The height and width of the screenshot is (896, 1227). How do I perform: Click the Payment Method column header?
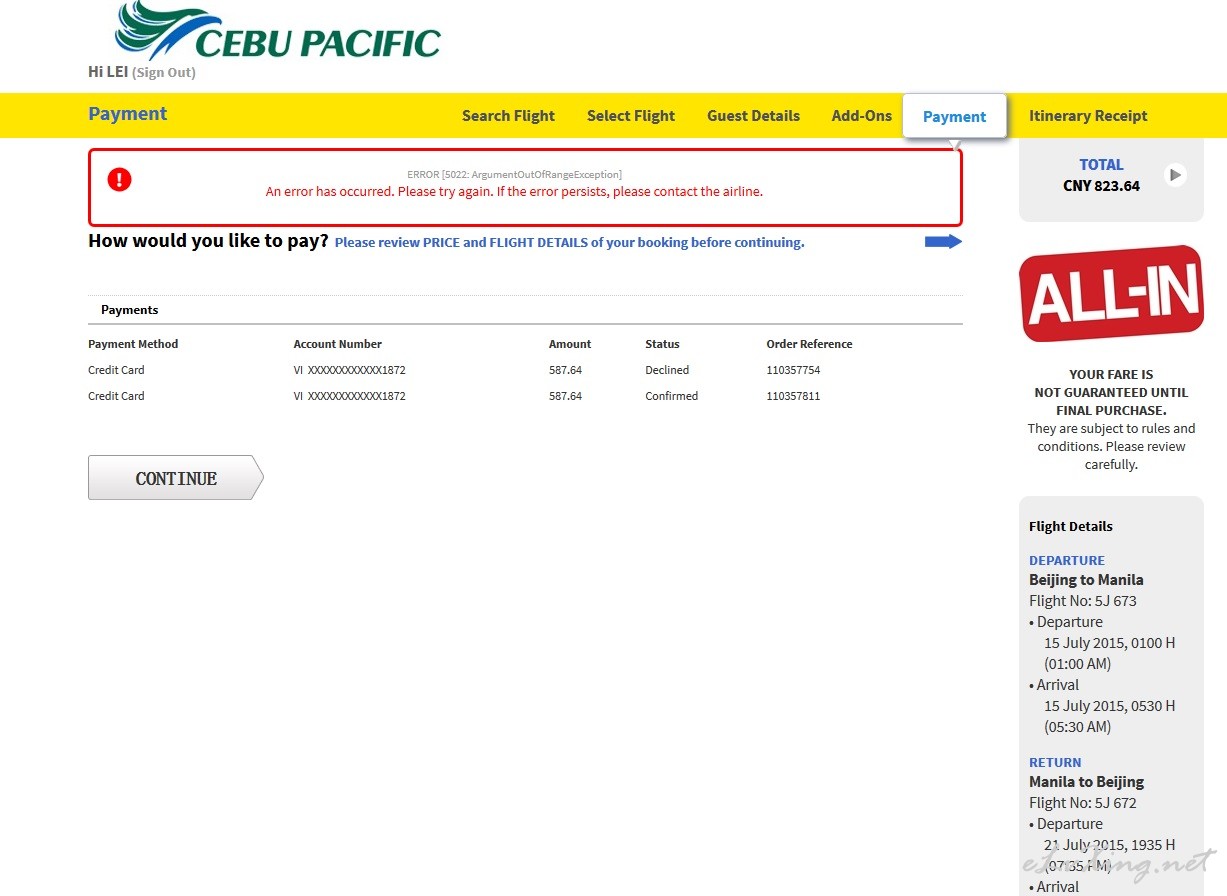133,344
